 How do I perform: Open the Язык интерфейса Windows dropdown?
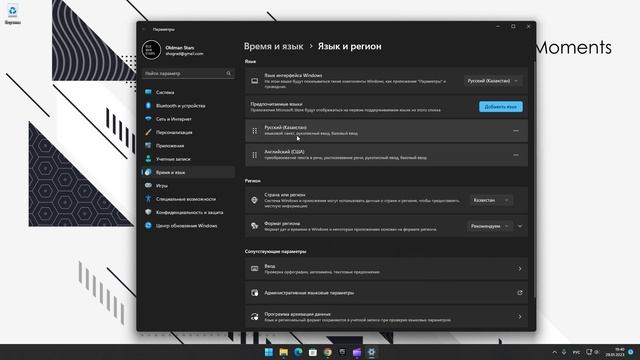[493, 81]
